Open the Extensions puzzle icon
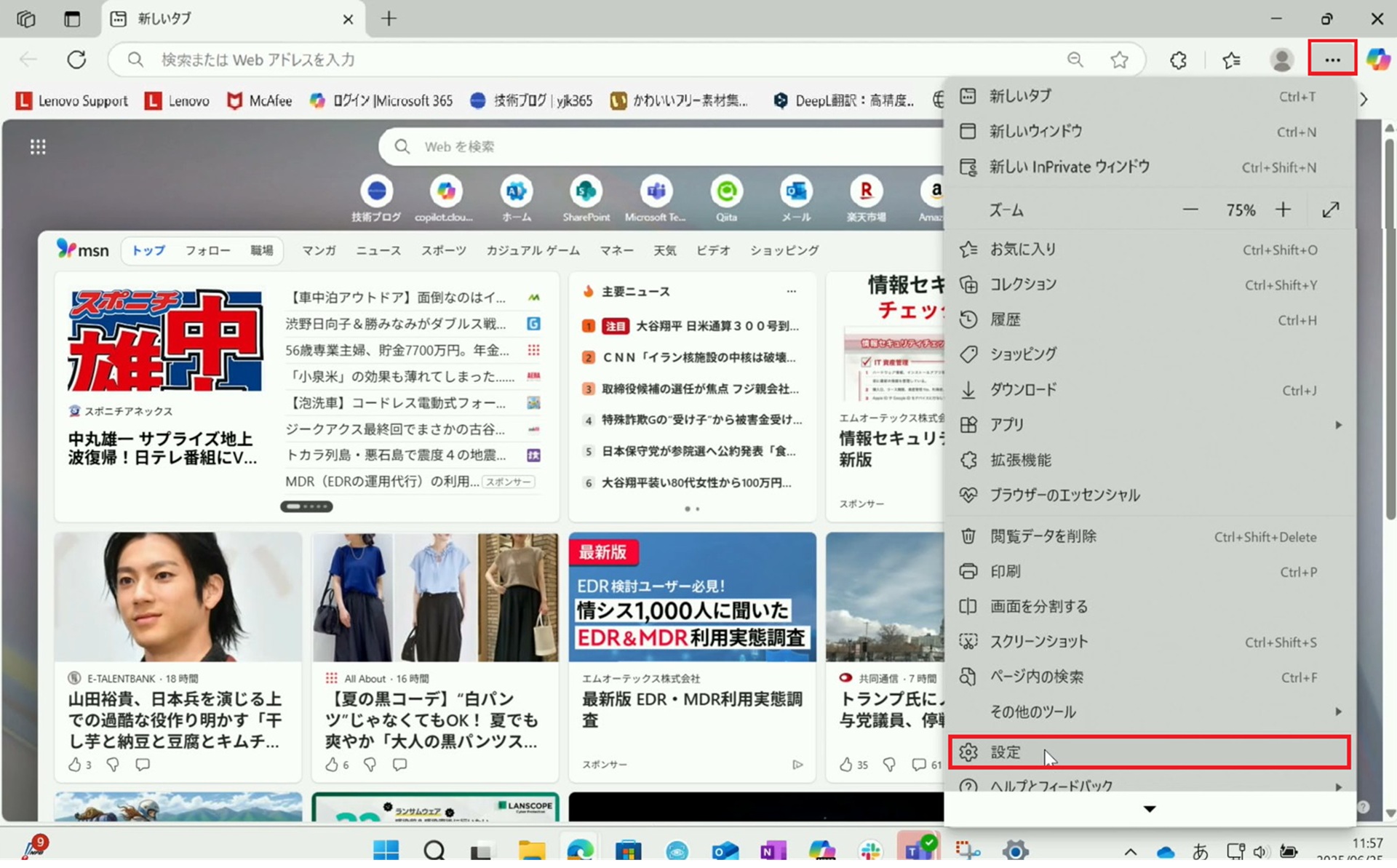 click(1178, 60)
